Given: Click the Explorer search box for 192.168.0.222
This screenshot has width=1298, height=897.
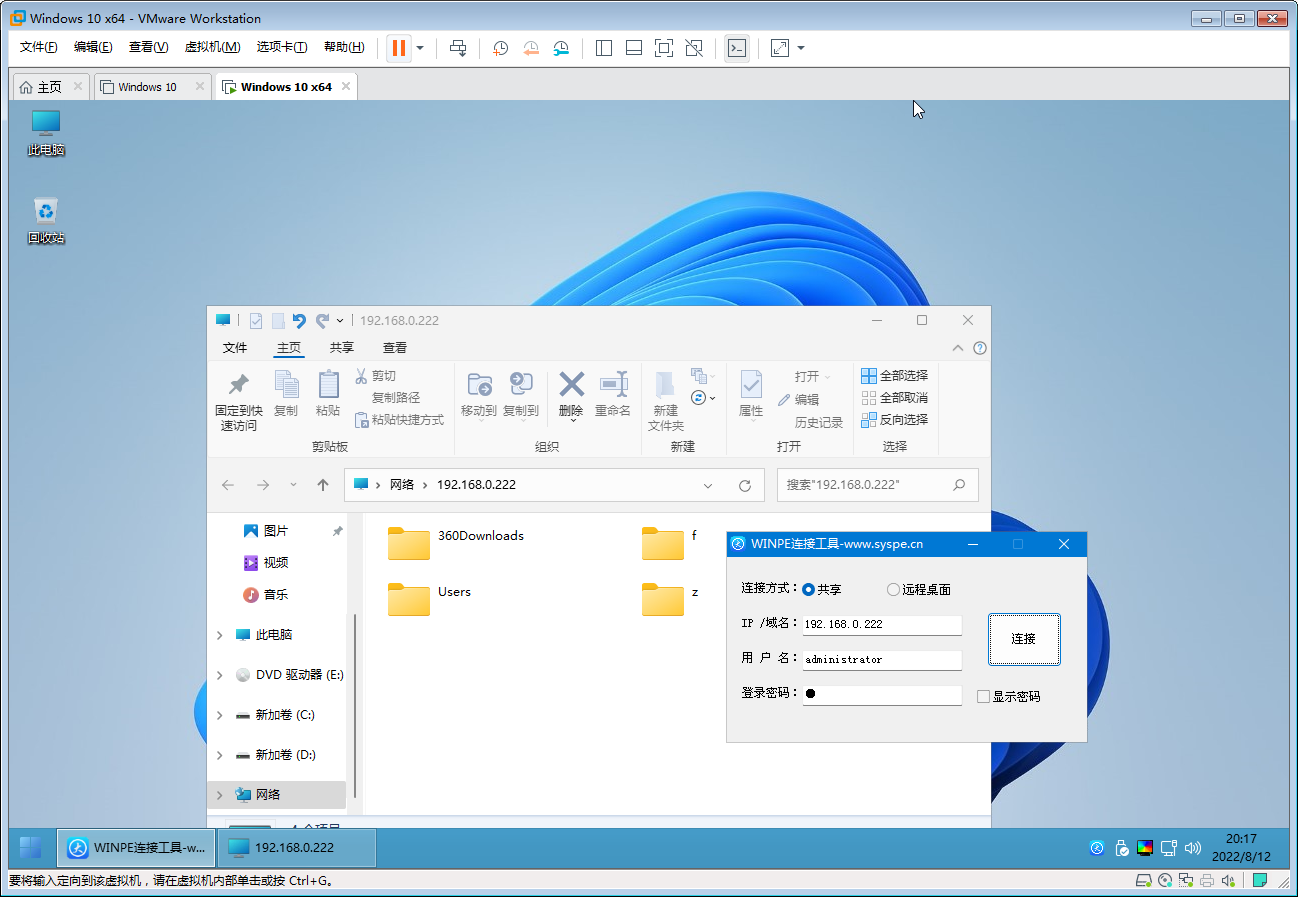Looking at the screenshot, I should 877,485.
